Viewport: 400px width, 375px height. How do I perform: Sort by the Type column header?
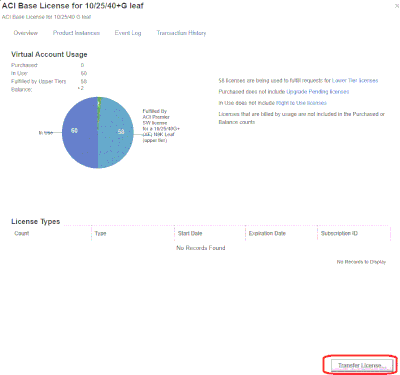pyautogui.click(x=100, y=234)
